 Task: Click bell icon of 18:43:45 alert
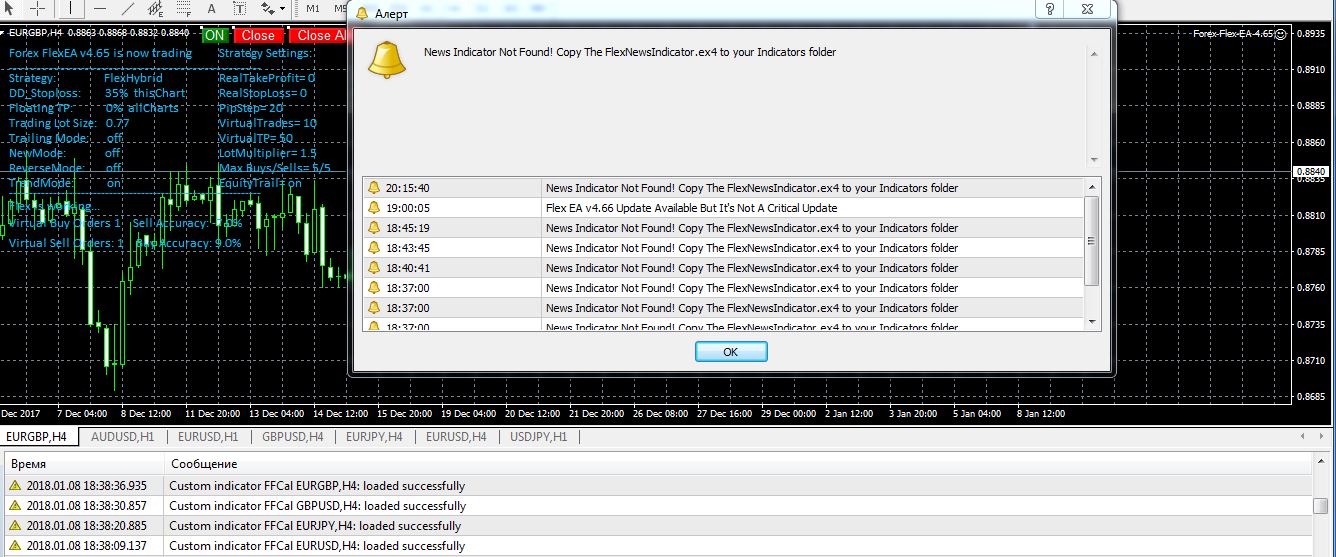[374, 248]
